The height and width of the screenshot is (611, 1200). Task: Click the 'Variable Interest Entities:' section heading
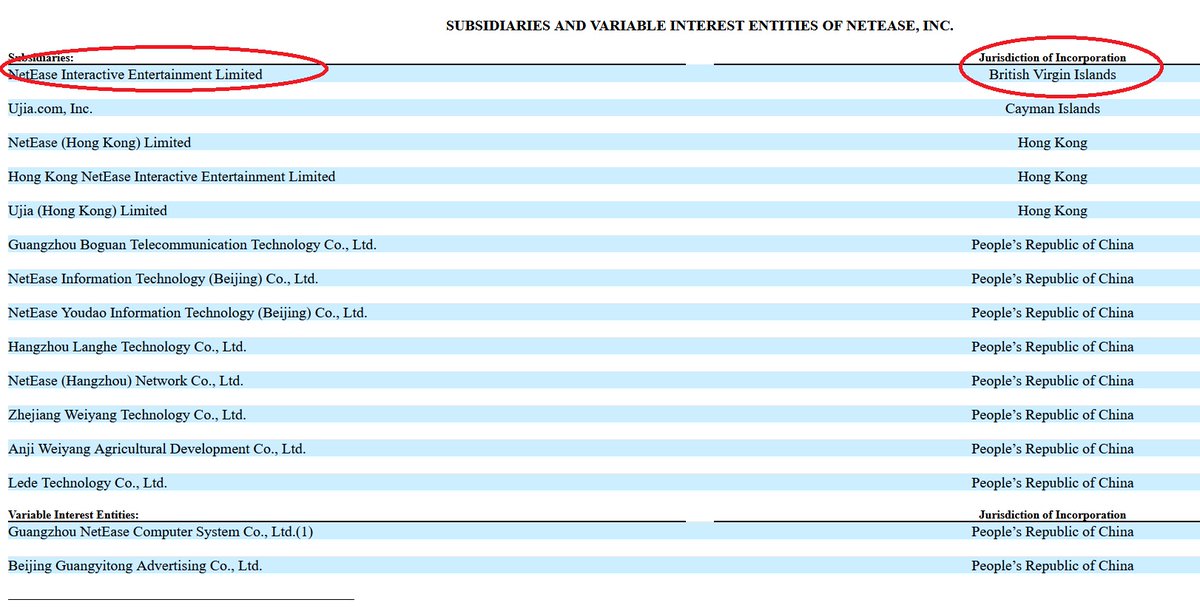[x=74, y=514]
